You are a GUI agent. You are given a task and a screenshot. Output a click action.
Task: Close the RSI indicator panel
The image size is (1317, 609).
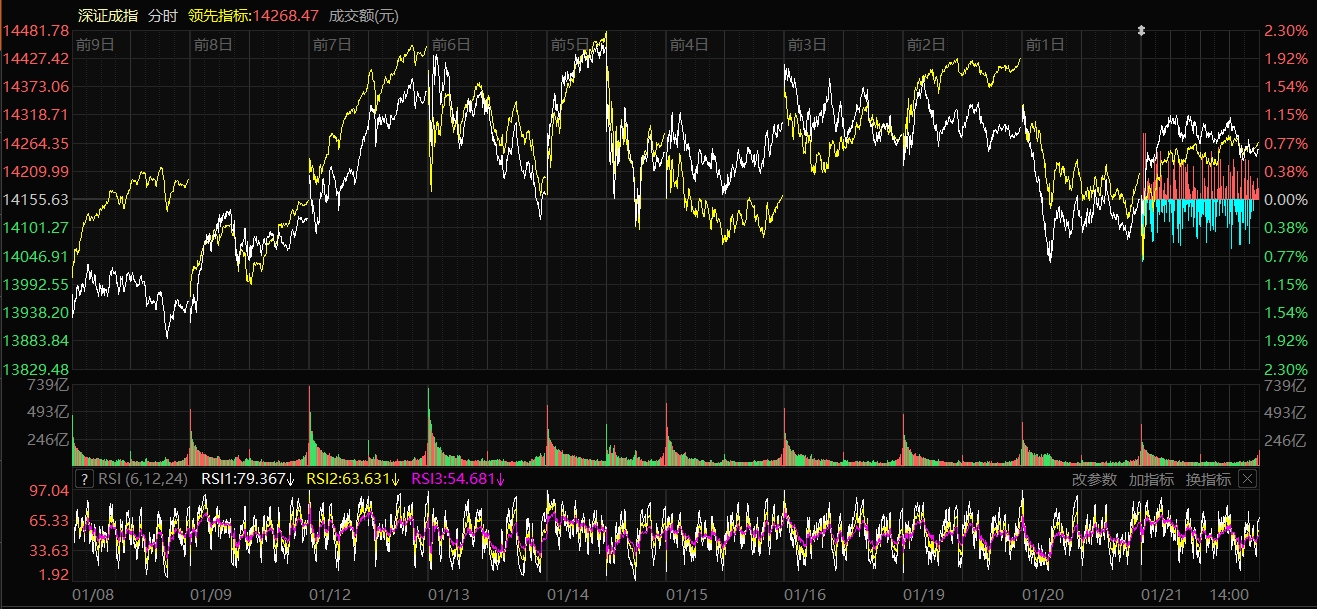(x=1247, y=479)
